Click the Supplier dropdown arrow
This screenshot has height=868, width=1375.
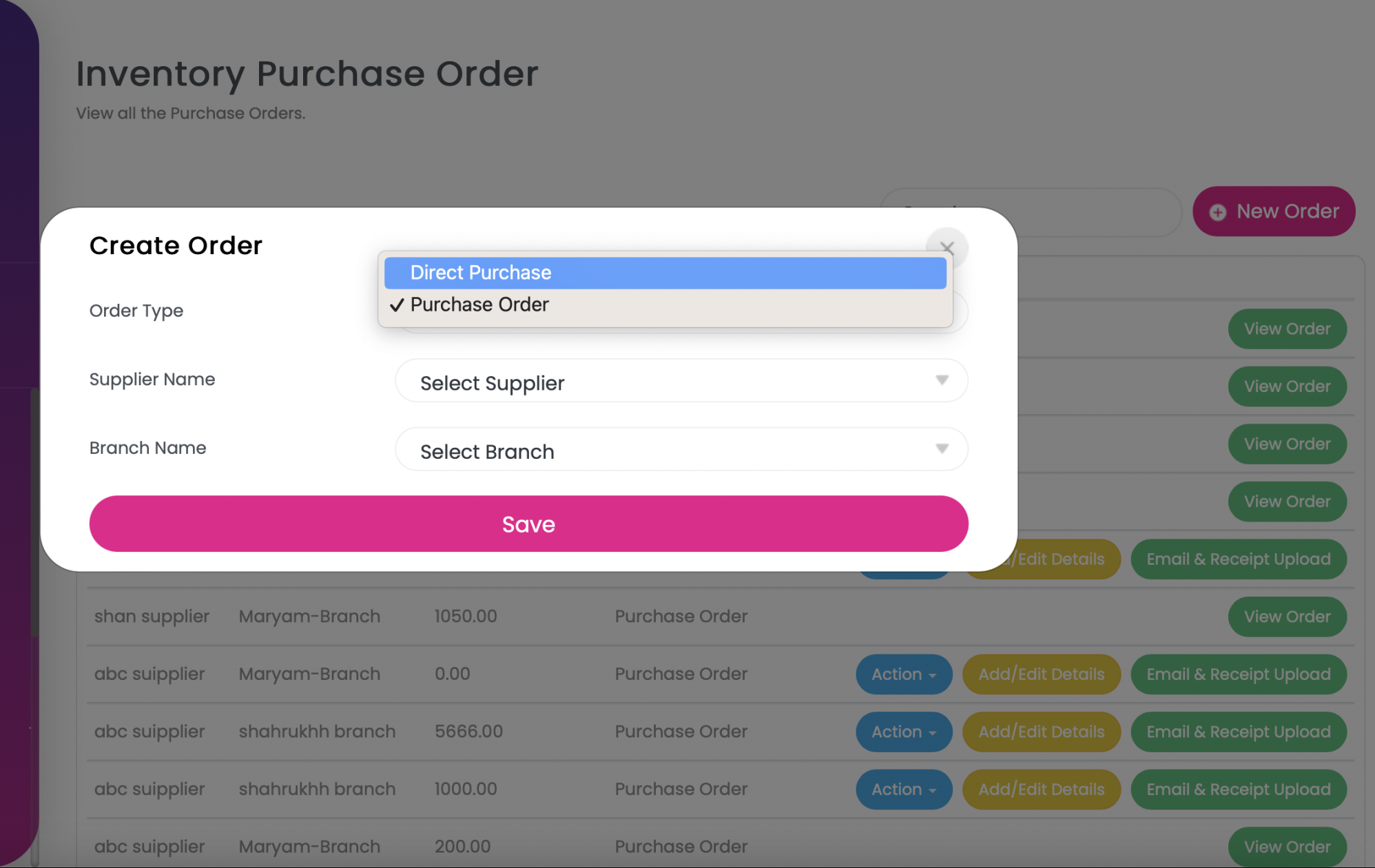point(942,380)
